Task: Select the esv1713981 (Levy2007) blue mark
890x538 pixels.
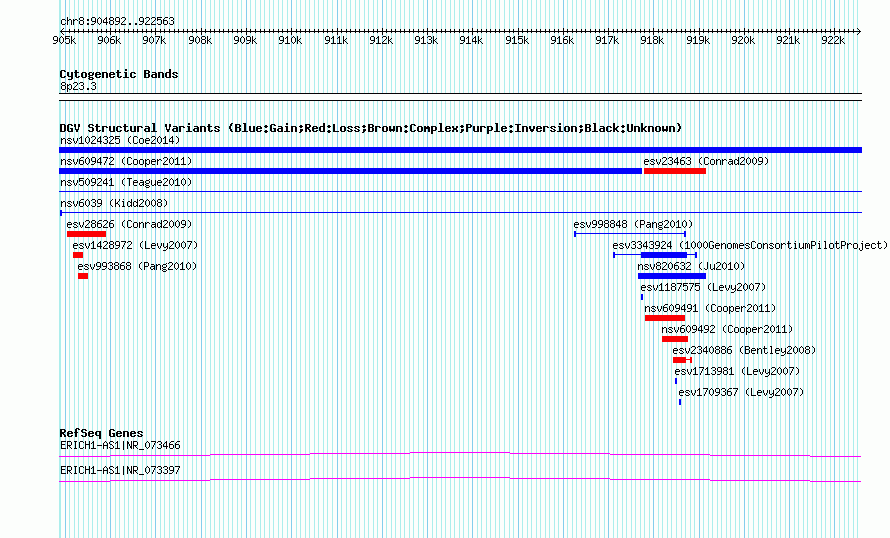Action: coord(676,381)
